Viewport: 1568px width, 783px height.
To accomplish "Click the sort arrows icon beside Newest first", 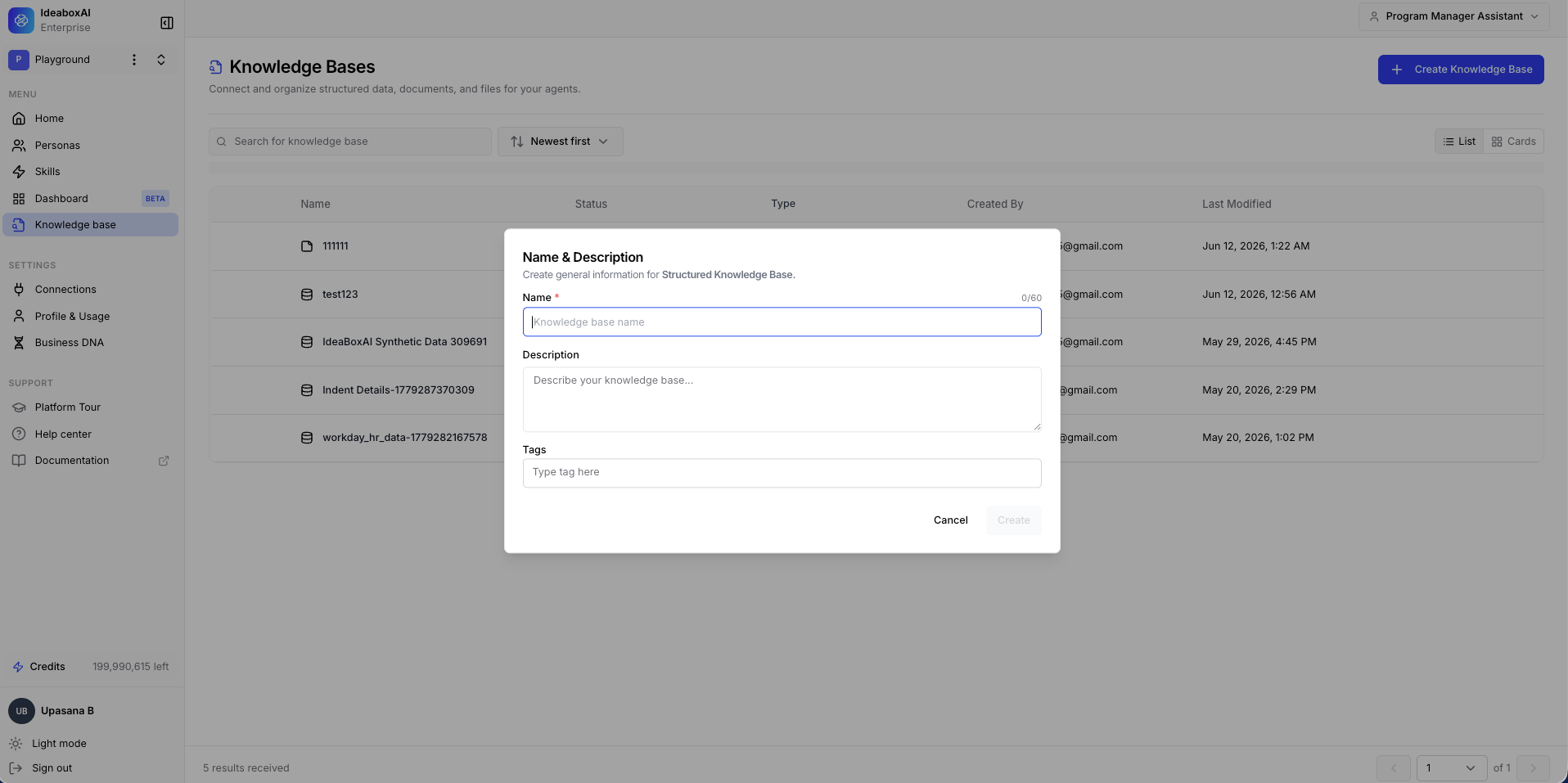I will click(517, 142).
